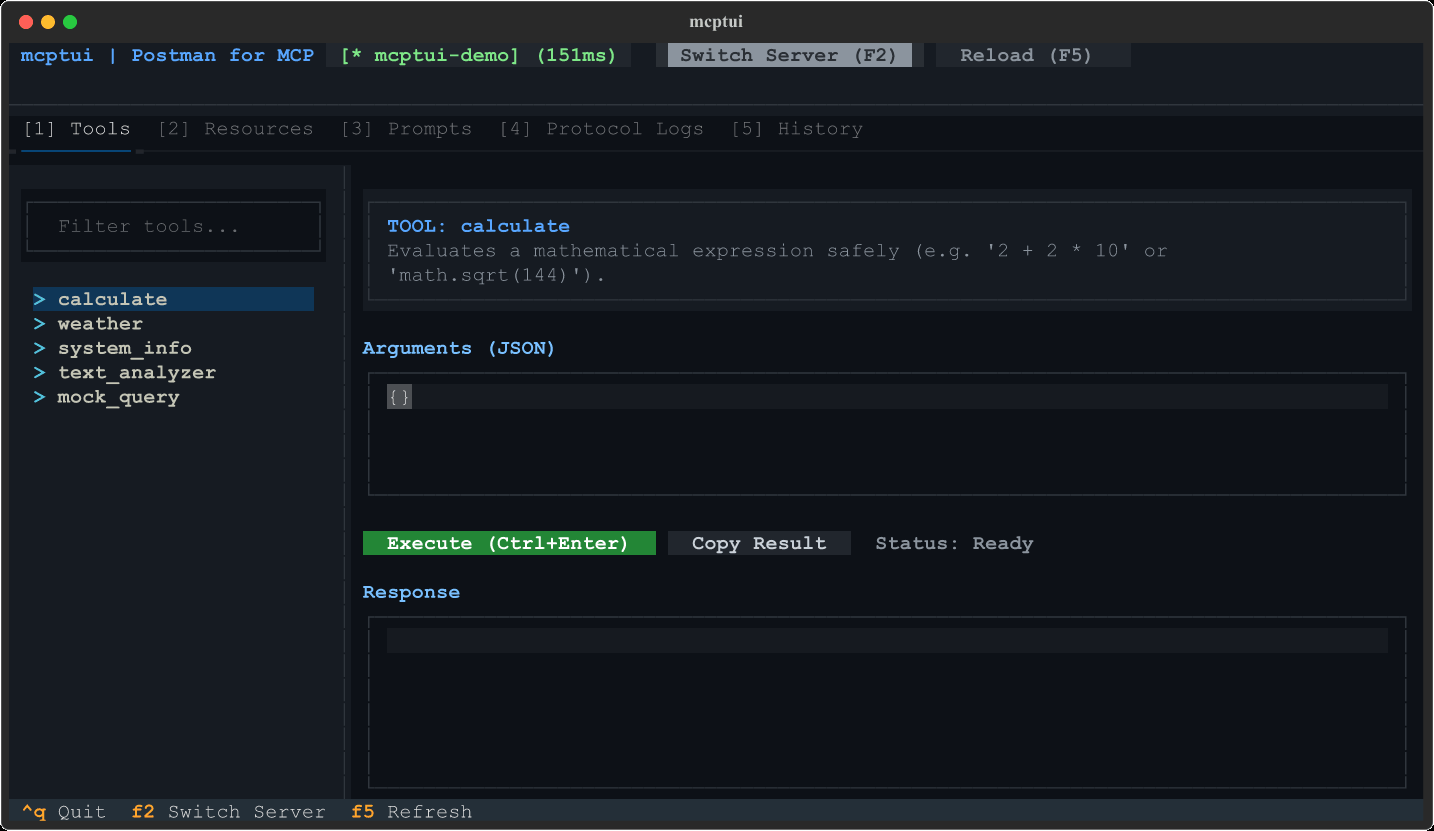Click the 'Arguments (JSON)' label
Screen dimensions: 1434x831
point(458,348)
